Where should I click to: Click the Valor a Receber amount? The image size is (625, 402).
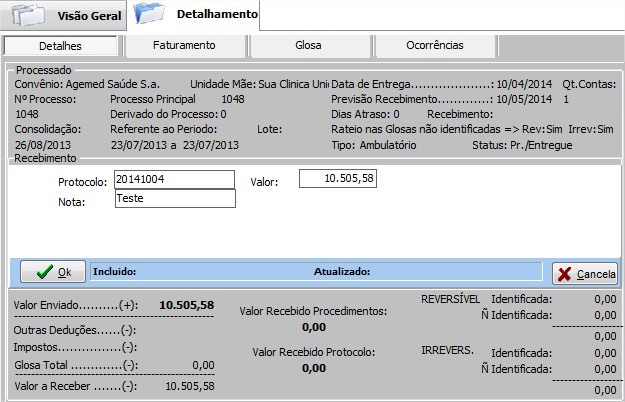(x=189, y=385)
